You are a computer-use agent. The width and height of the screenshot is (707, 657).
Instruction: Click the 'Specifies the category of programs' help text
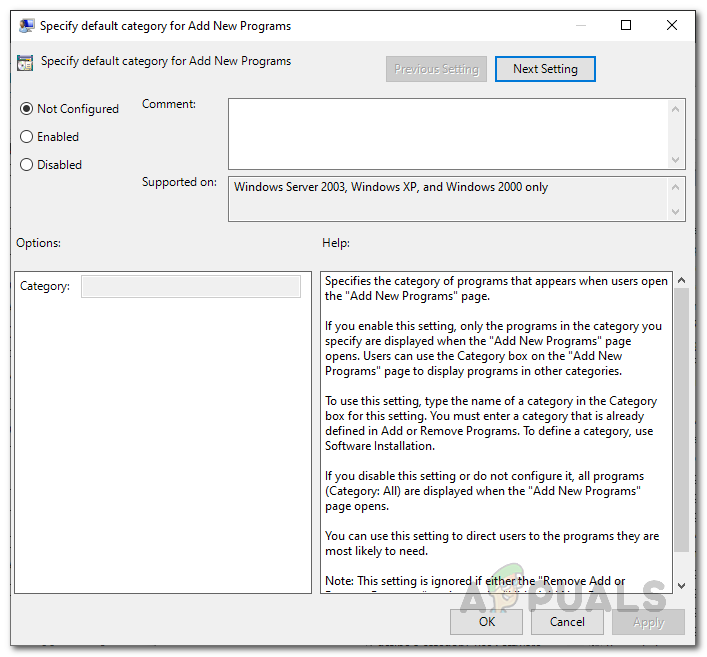tap(496, 289)
